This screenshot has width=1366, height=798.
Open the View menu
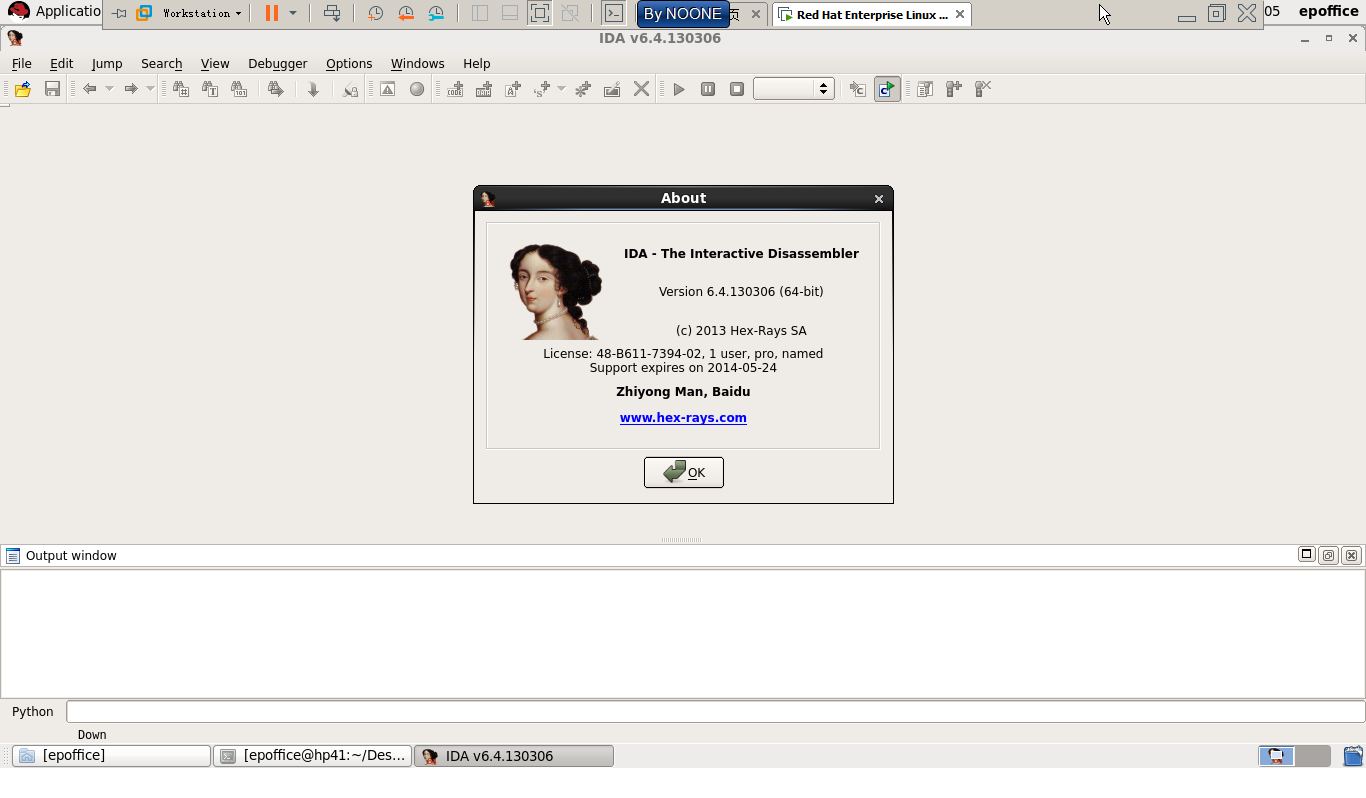[x=215, y=63]
